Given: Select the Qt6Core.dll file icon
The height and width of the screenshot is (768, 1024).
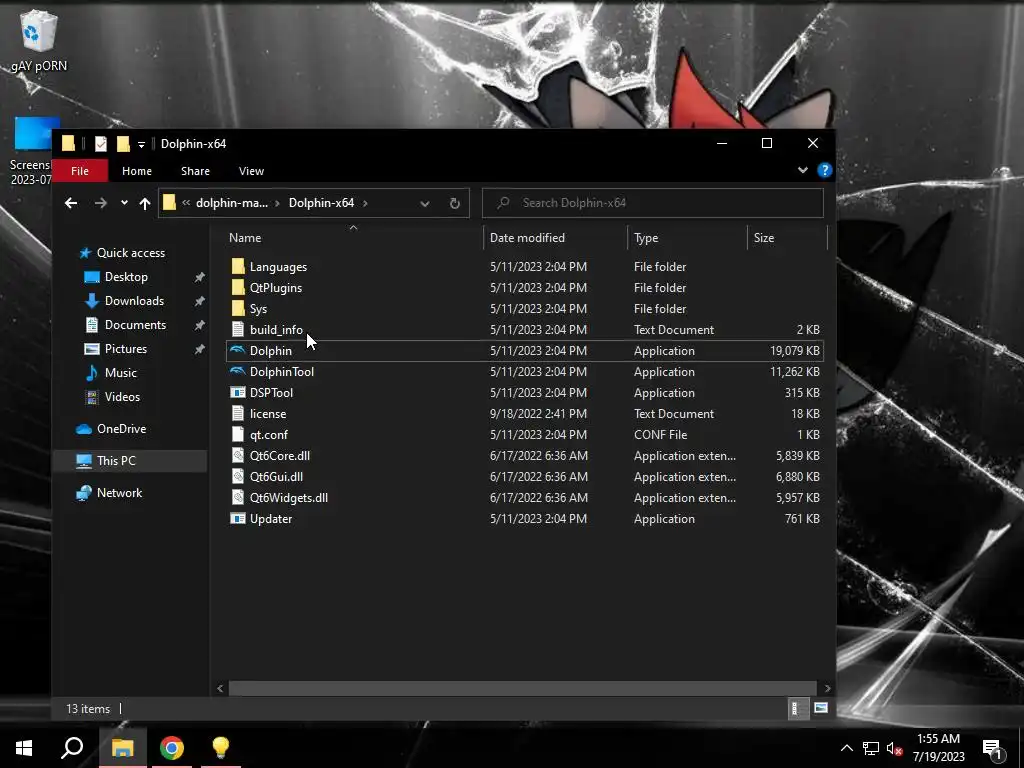Looking at the screenshot, I should tap(238, 456).
